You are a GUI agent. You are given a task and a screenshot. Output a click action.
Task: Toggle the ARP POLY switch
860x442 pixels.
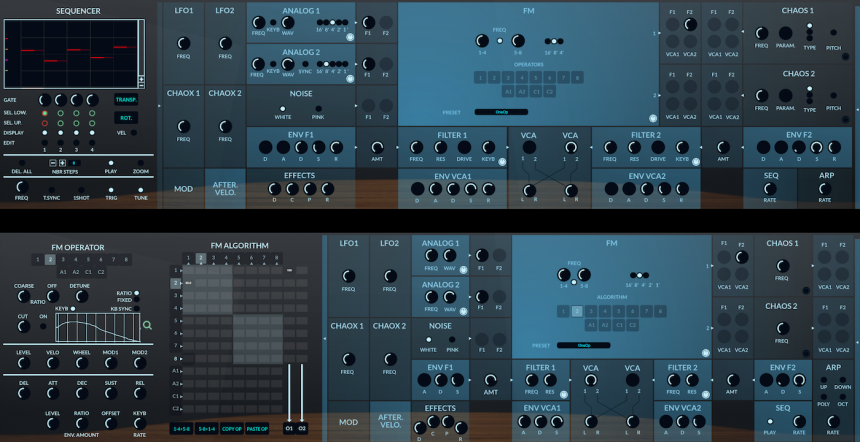[x=824, y=396]
